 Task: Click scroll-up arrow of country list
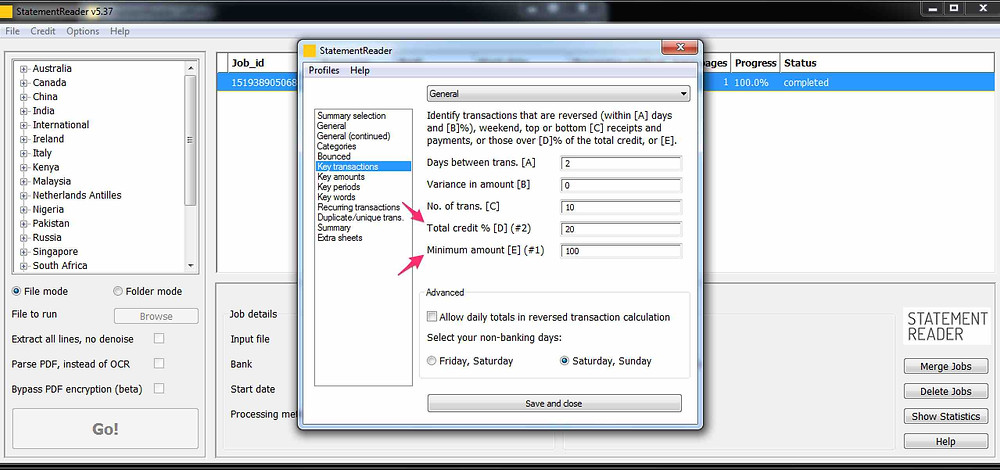coord(190,68)
